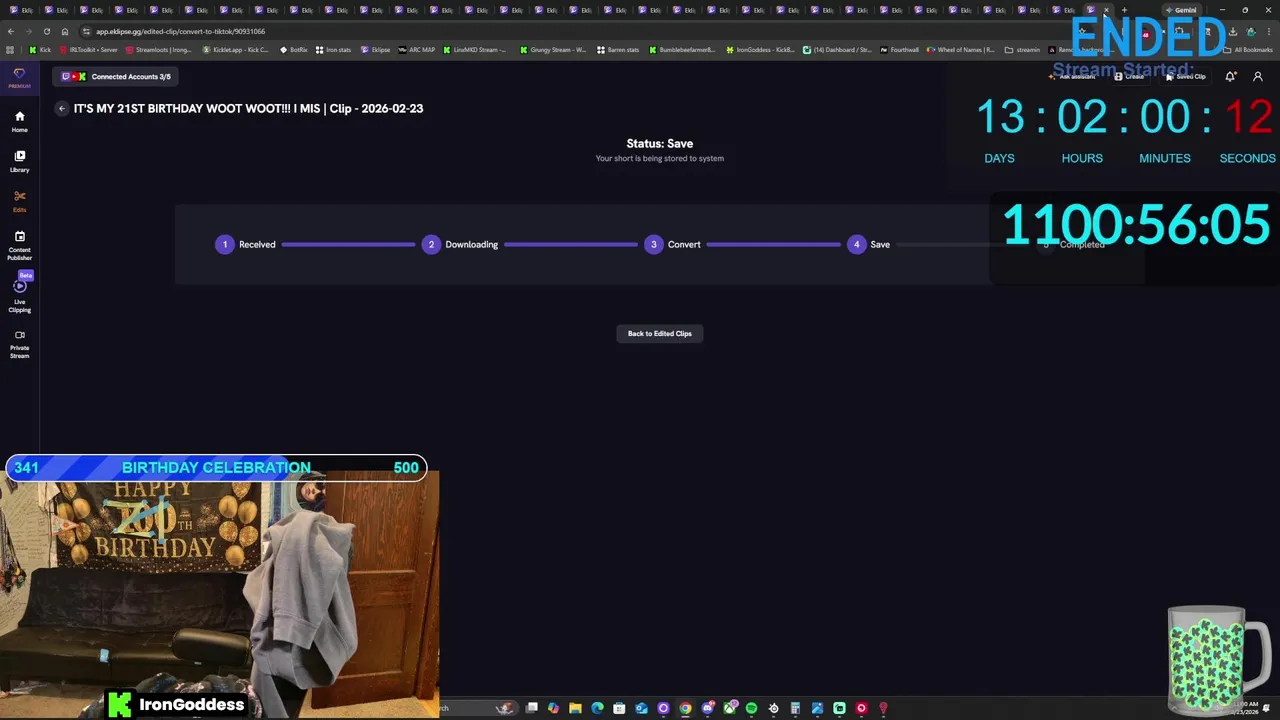Click the Chrome icon in the taskbar
Viewport: 1280px width, 720px height.
pos(685,708)
